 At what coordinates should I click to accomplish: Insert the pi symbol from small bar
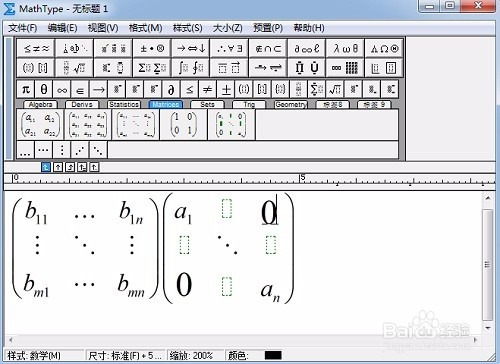(x=26, y=89)
